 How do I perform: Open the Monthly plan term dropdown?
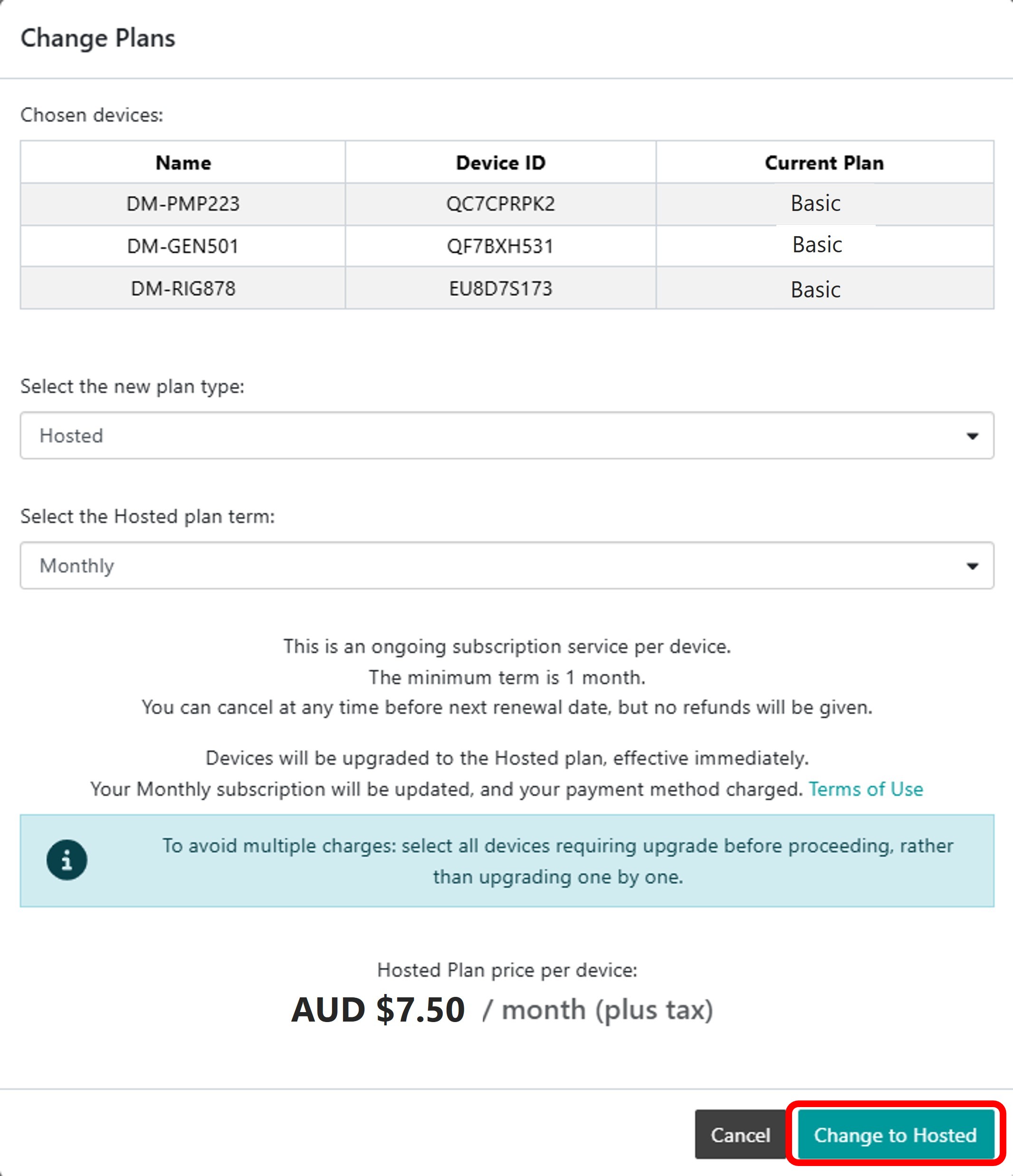tap(506, 565)
